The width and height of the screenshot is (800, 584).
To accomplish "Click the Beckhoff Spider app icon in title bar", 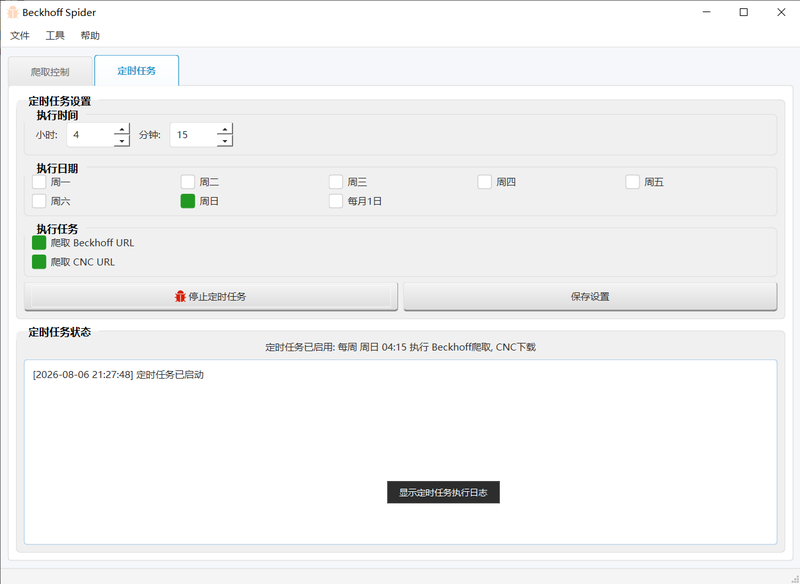I will (x=13, y=12).
